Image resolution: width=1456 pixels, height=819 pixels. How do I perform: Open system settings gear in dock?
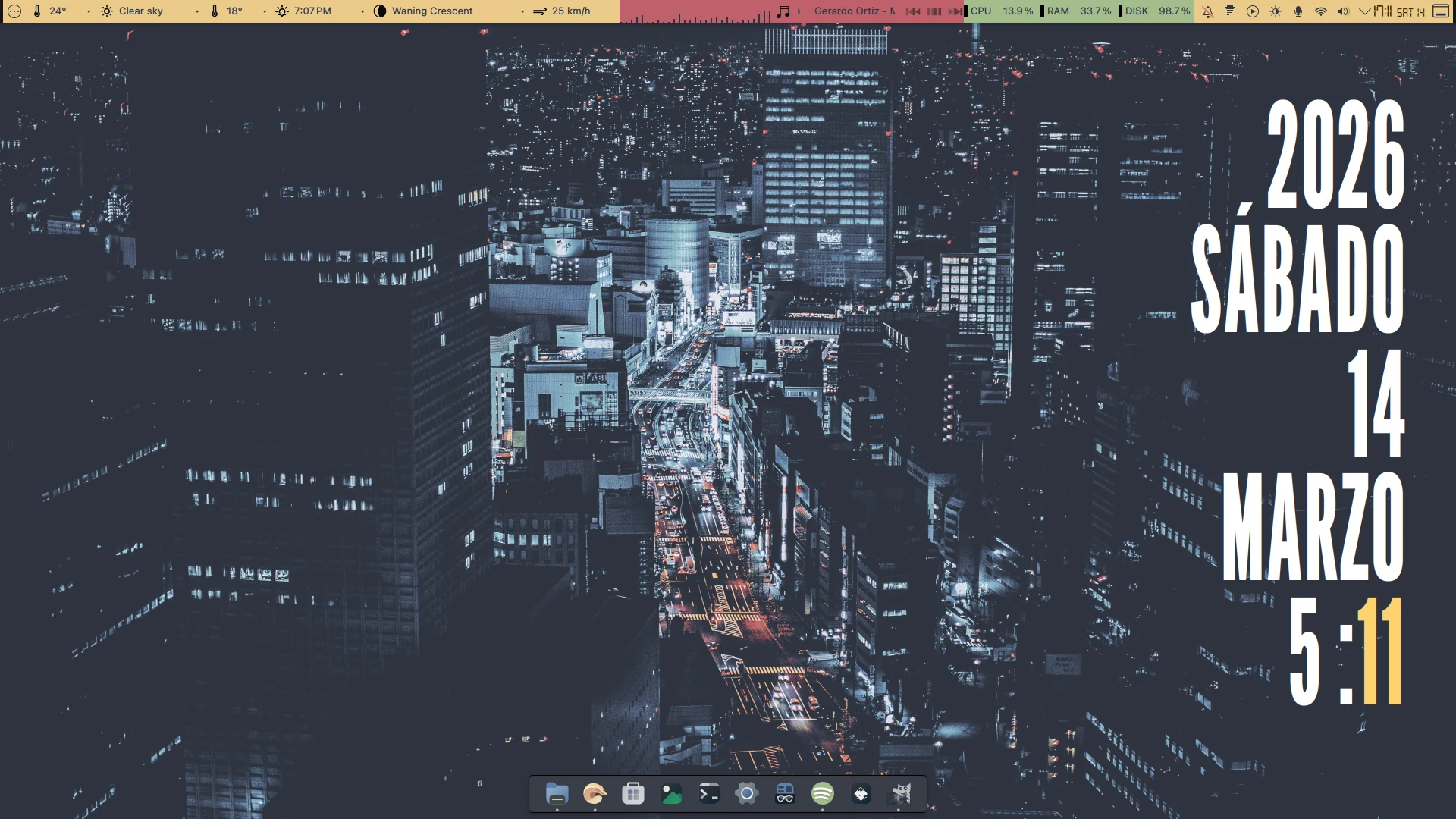click(747, 794)
